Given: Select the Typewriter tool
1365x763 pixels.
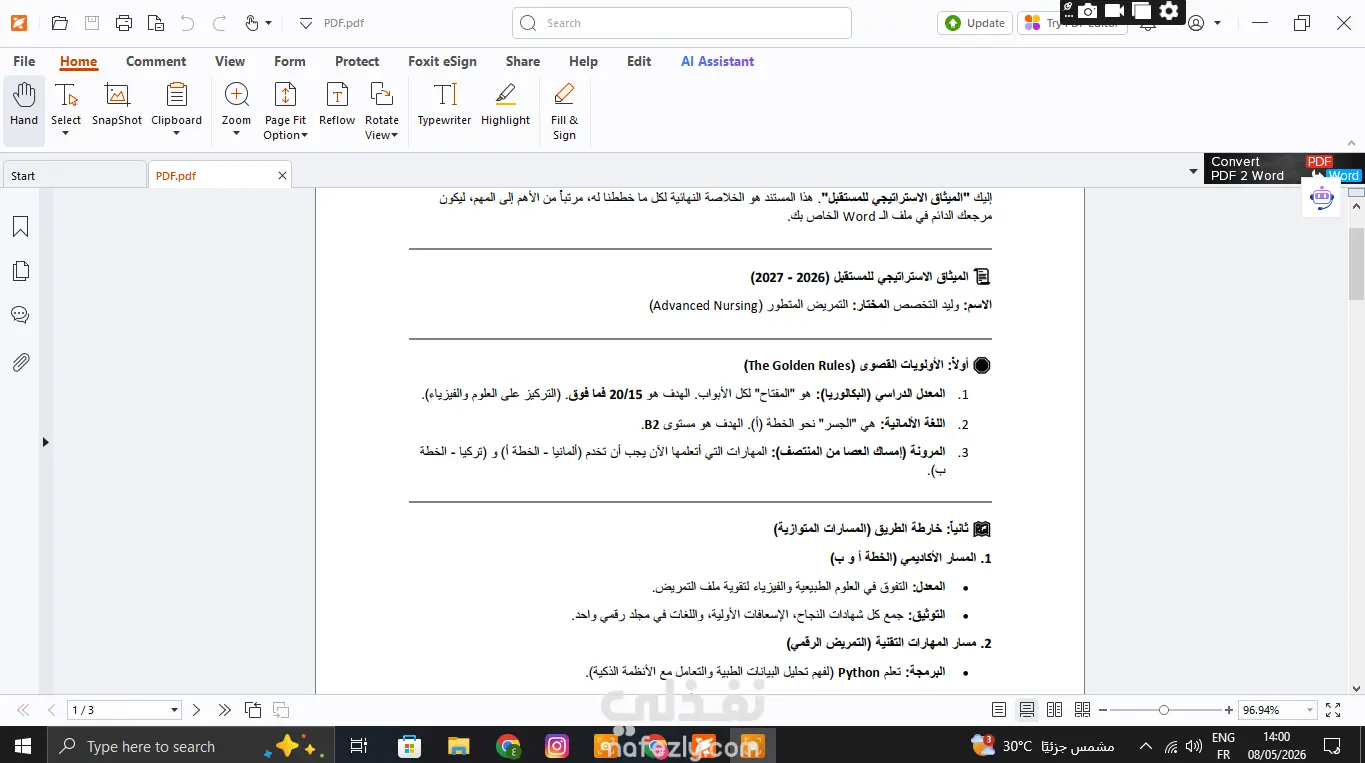Looking at the screenshot, I should (x=445, y=105).
